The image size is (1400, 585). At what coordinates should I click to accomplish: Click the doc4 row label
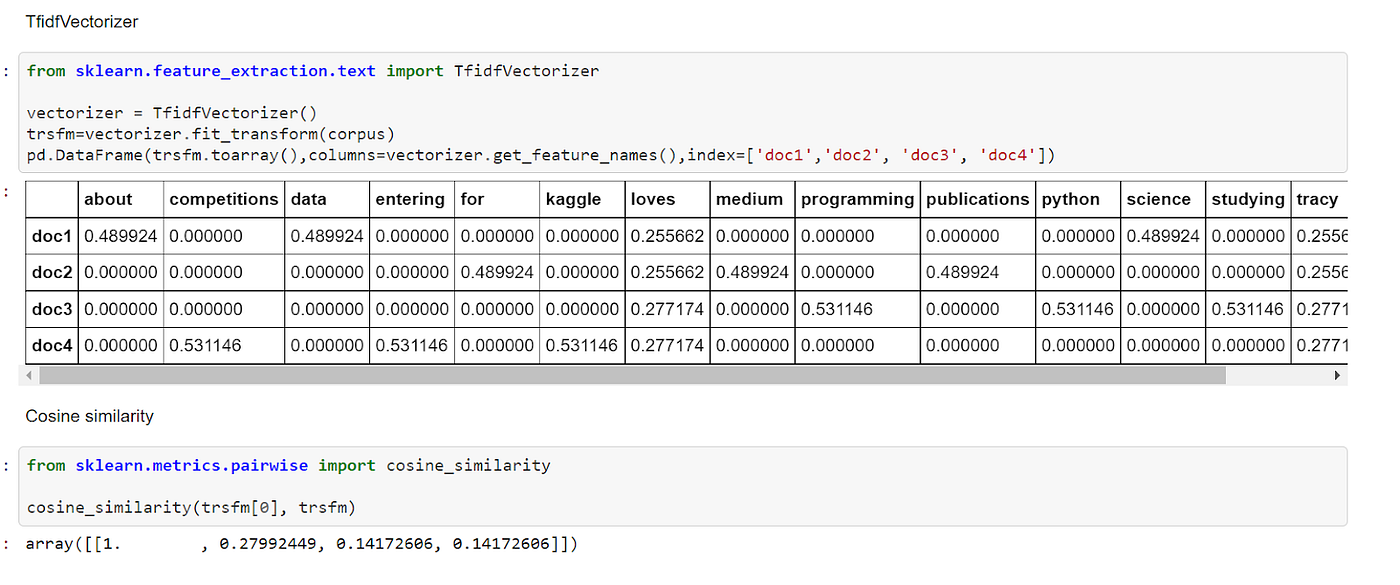pos(50,344)
